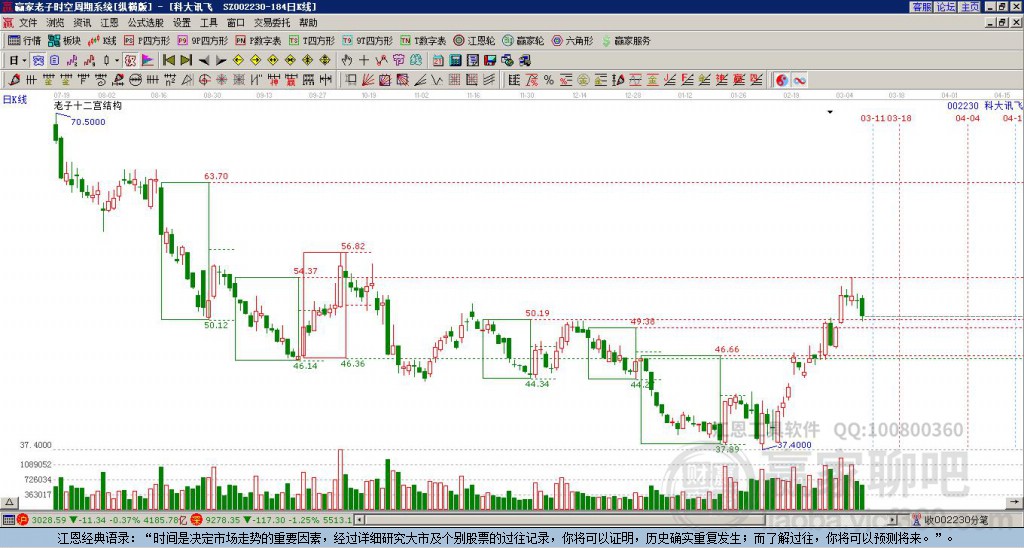
Task: Open the 9T四方形 tool
Action: (x=367, y=40)
